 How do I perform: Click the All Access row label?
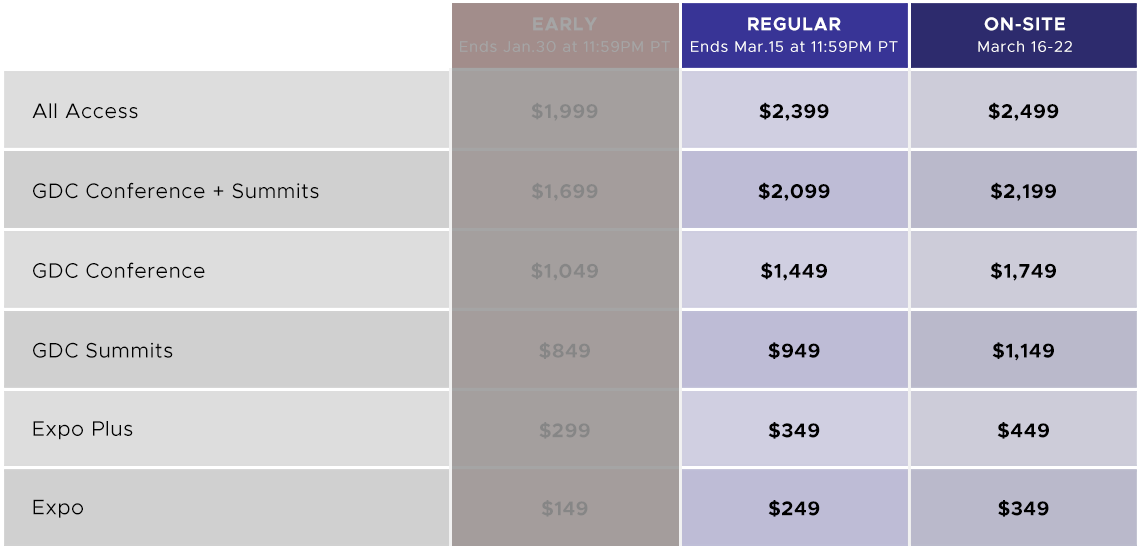point(85,111)
